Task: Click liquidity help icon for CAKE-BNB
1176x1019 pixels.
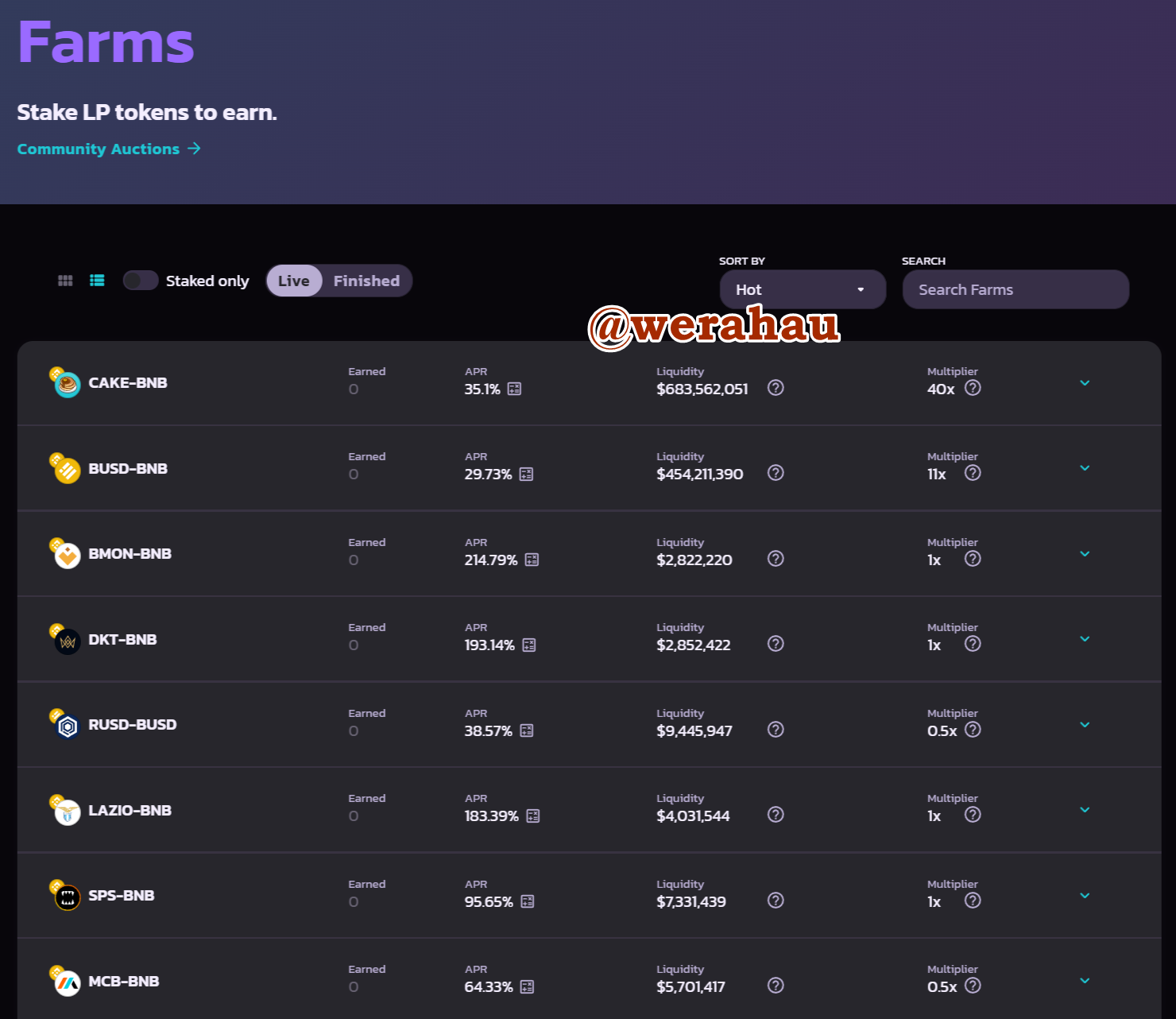Action: [x=776, y=388]
